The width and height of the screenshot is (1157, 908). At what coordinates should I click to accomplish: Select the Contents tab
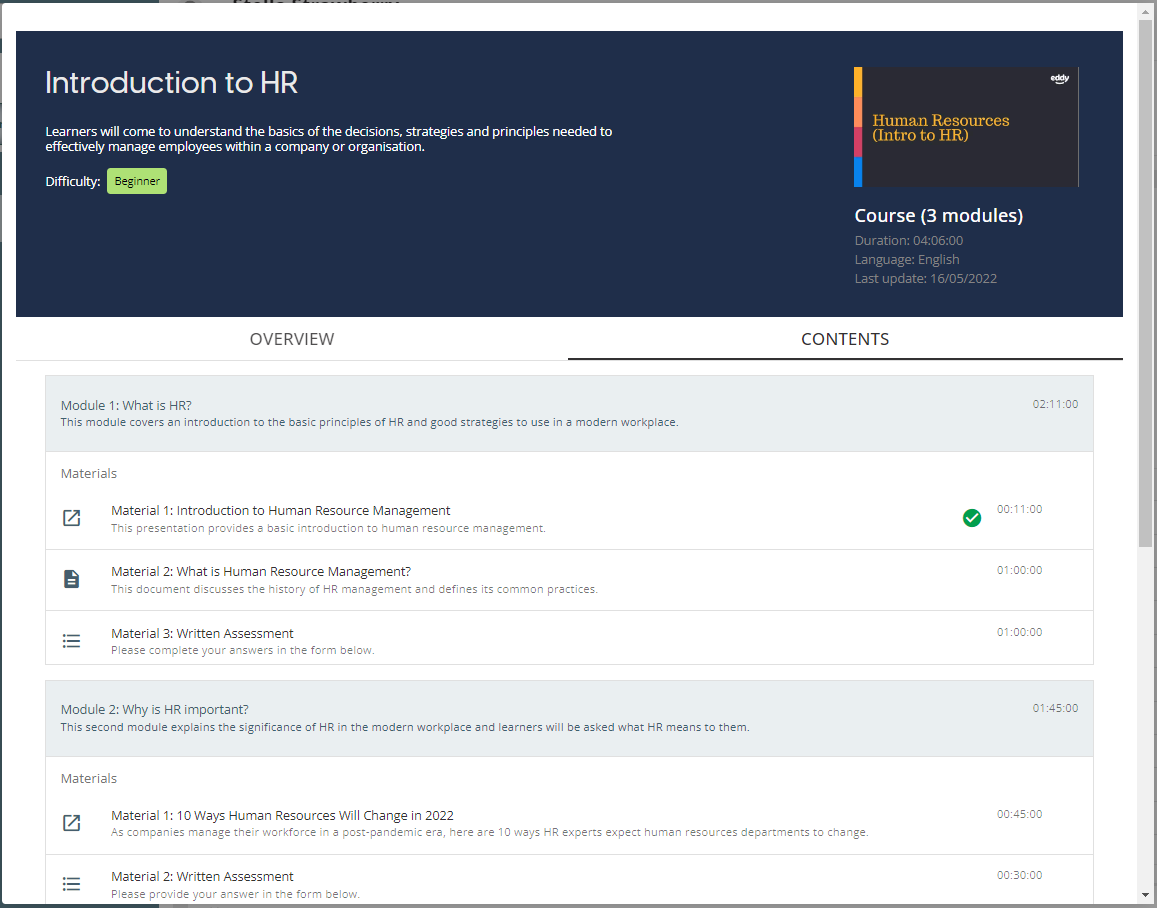click(x=845, y=339)
